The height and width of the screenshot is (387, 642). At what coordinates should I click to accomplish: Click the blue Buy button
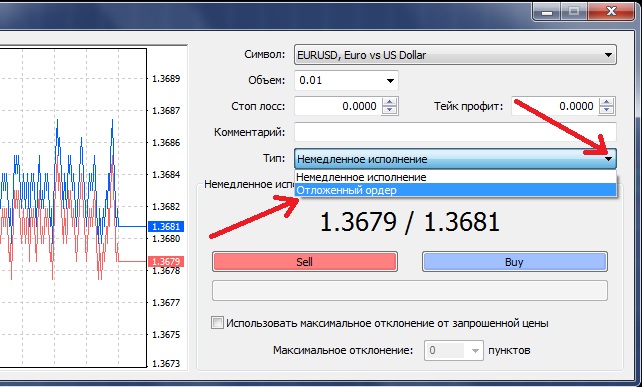(x=515, y=262)
